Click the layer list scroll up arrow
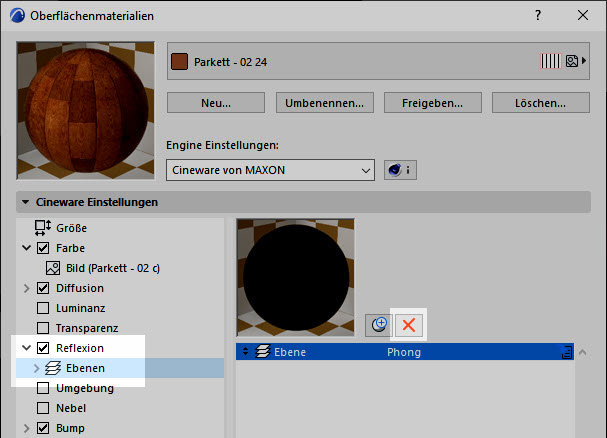 click(x=582, y=352)
